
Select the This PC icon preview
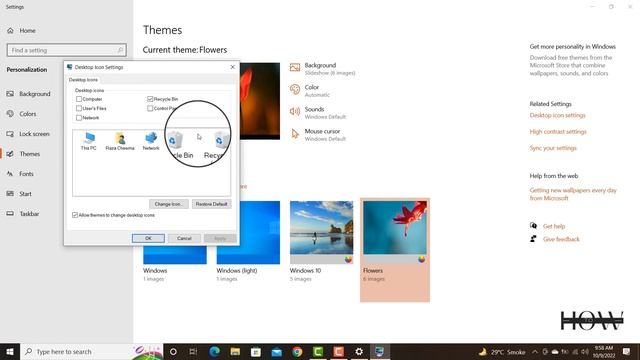tap(89, 141)
